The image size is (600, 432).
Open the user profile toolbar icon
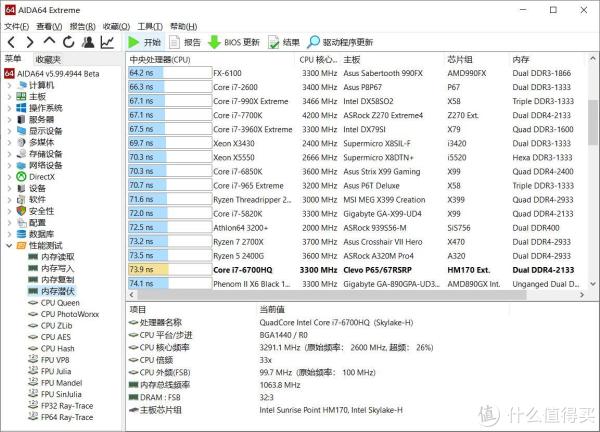(88, 42)
